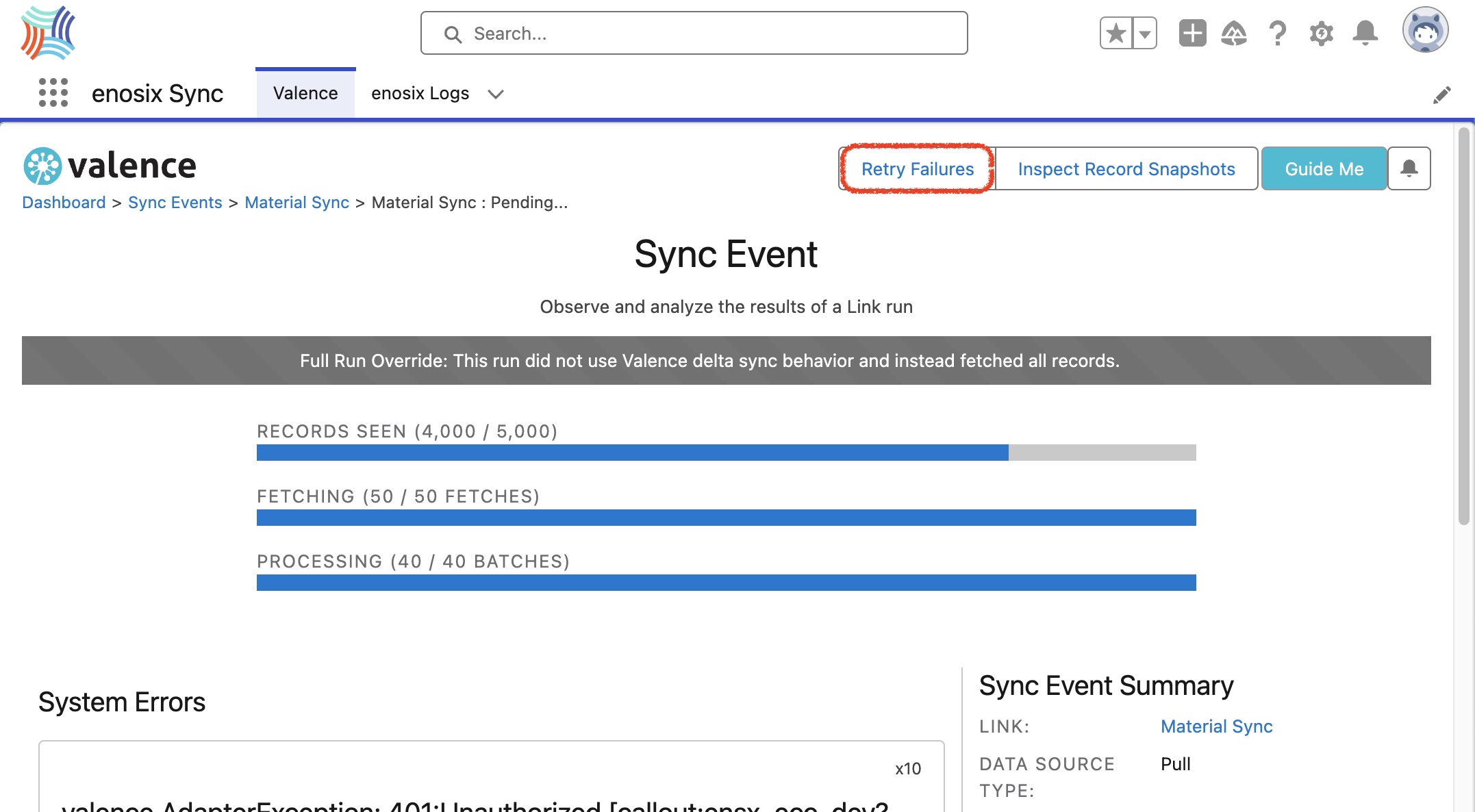Viewport: 1475px width, 812px height.
Task: Open the Setup gear icon
Action: coord(1321,33)
